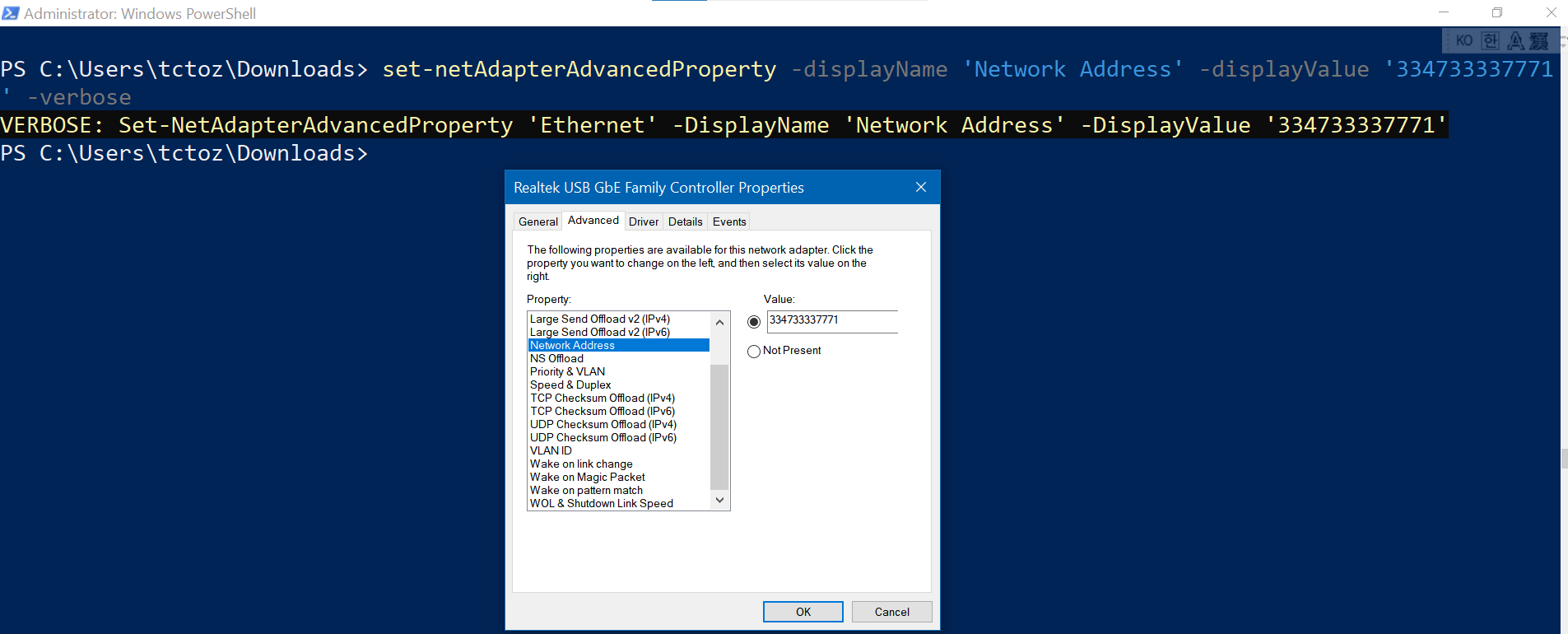Minimize the PowerShell window
The image size is (1568, 634).
click(x=1444, y=12)
